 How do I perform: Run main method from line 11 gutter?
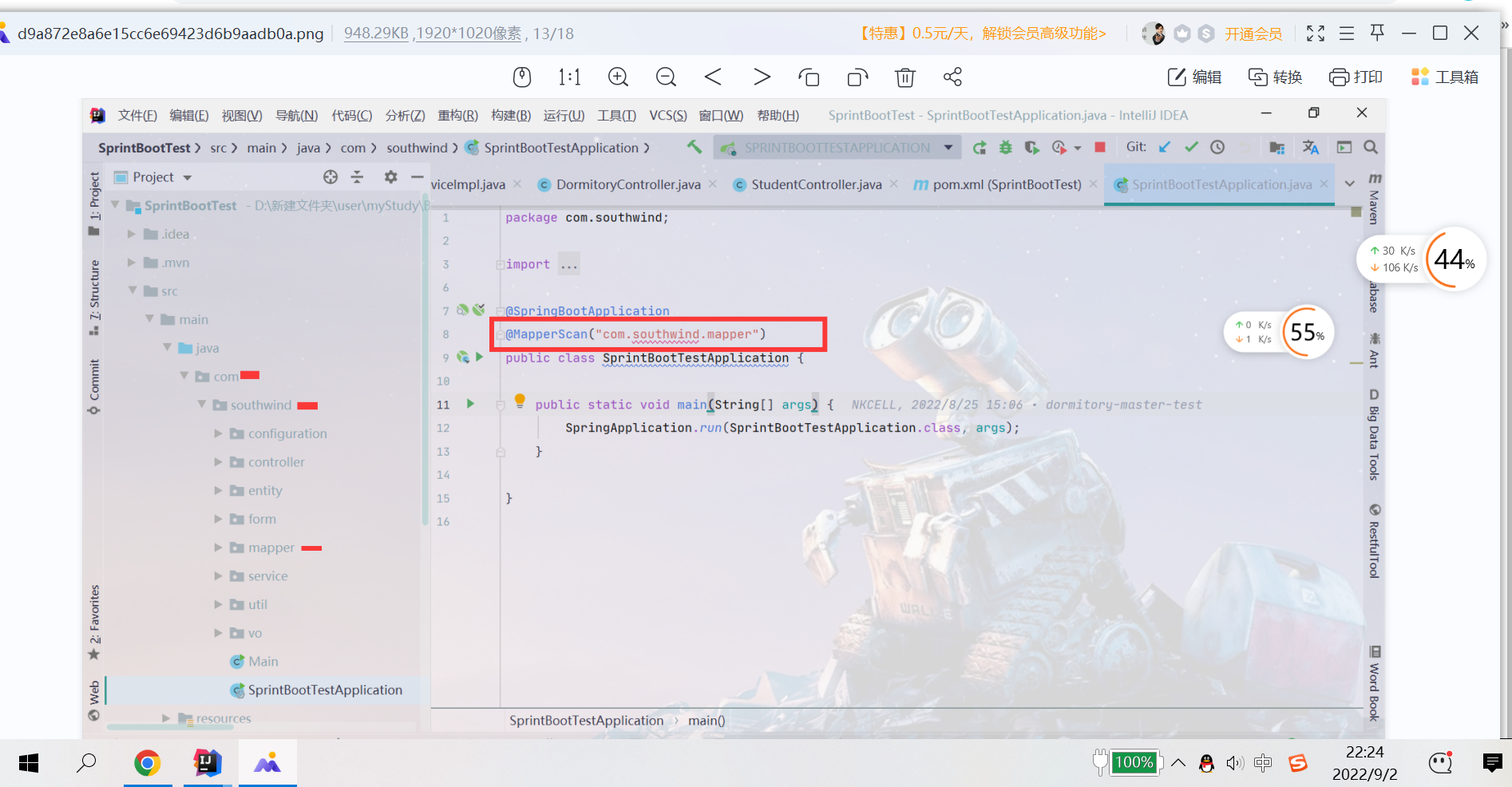pyautogui.click(x=470, y=404)
